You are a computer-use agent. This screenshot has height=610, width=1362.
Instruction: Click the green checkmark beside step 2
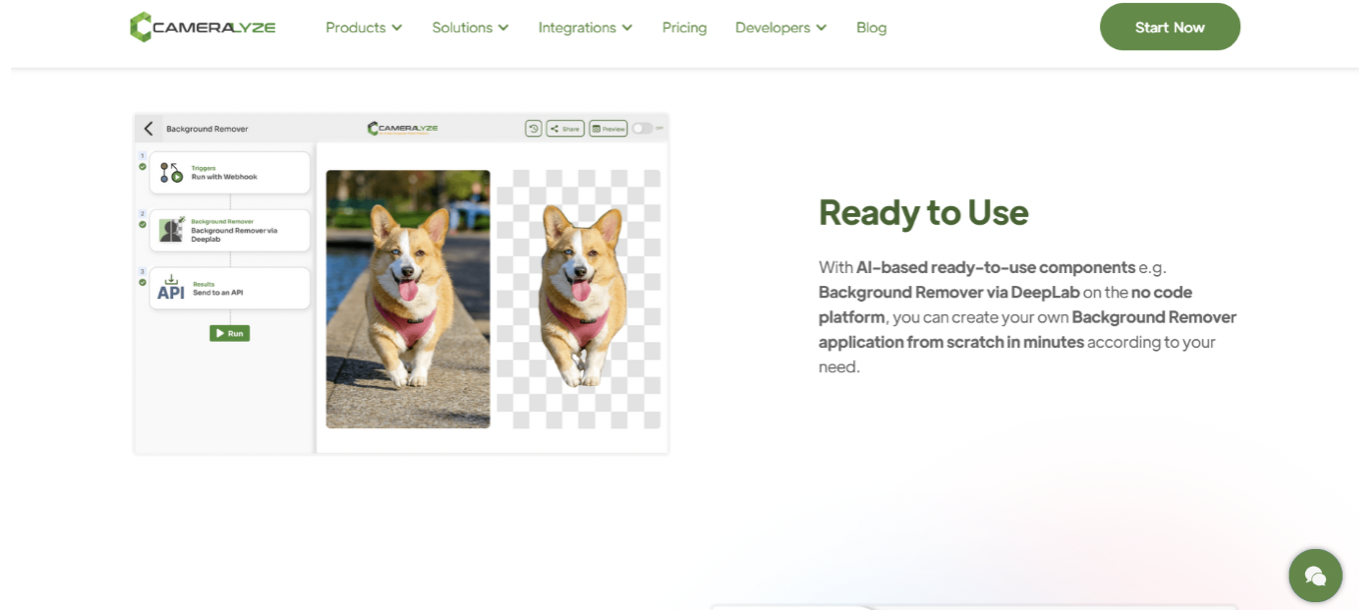(x=142, y=224)
